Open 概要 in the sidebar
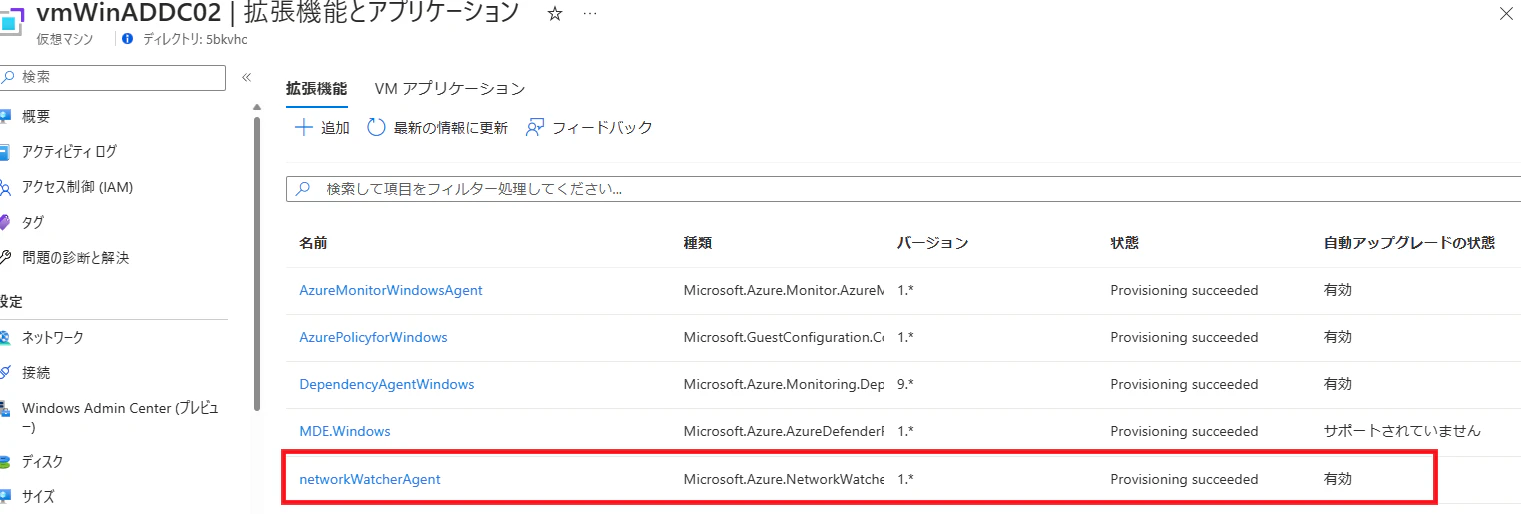Screen dimensions: 1521x514 click(36, 116)
